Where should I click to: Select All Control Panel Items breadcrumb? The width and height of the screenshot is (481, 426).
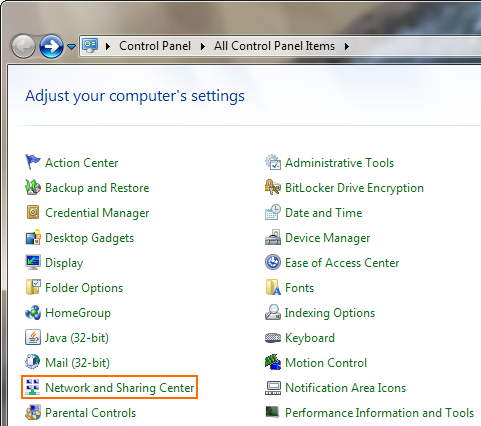[274, 46]
